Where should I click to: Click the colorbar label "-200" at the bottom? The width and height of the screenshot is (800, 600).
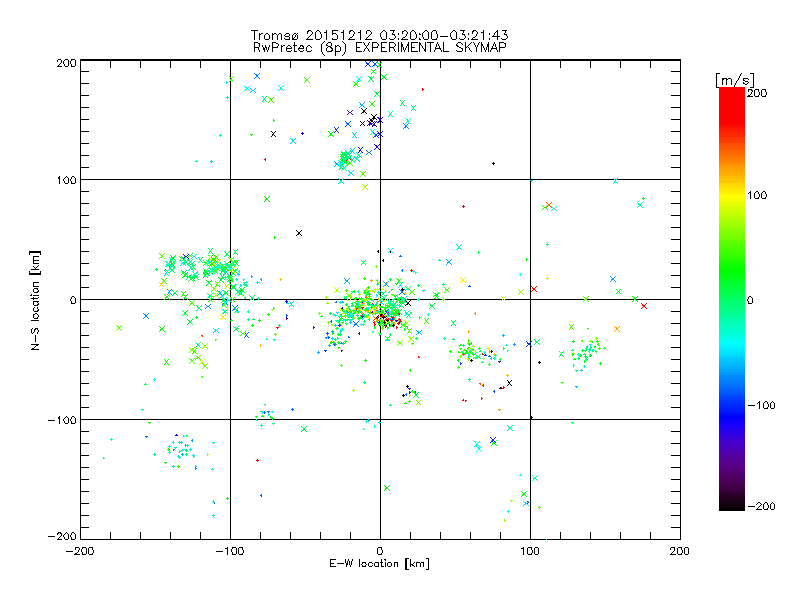tap(761, 506)
